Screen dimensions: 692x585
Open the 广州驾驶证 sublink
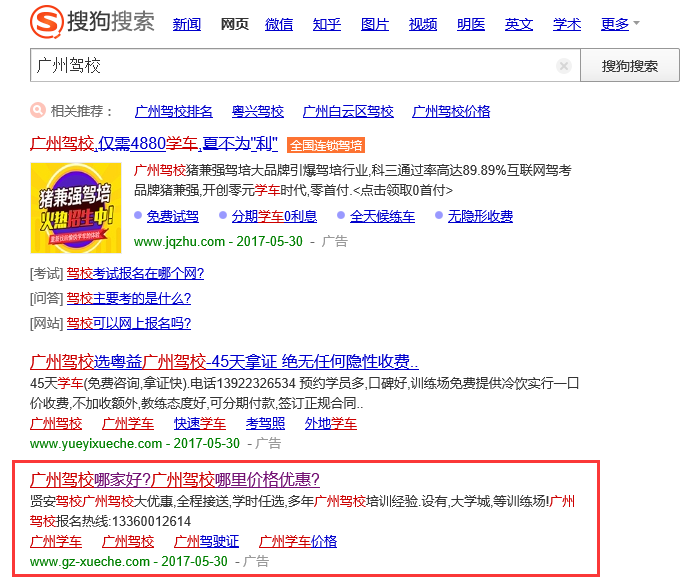pos(207,541)
